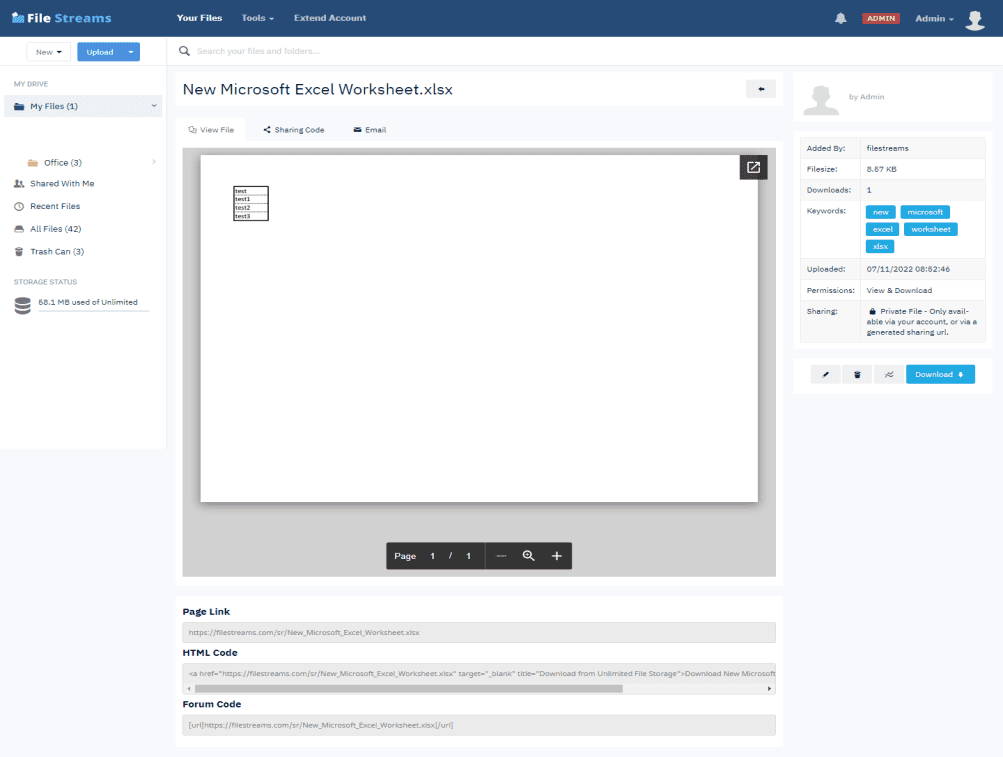This screenshot has width=1003, height=757.
Task: Click the HTML Code horizontal scrollbar
Action: pos(409,689)
